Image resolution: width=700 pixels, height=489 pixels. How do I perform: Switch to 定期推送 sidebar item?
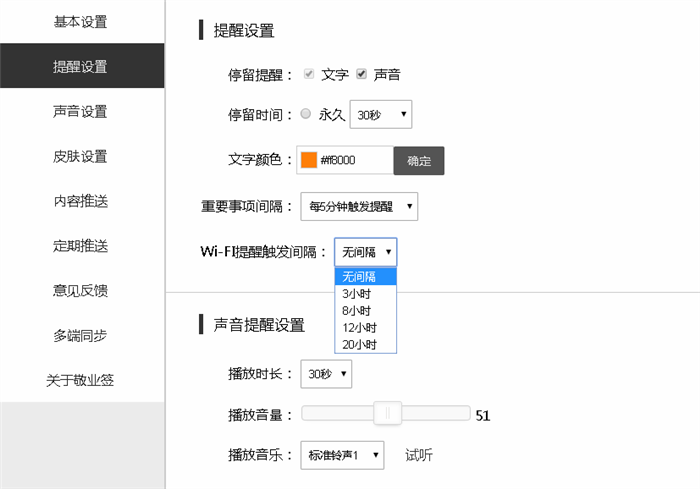click(82, 246)
